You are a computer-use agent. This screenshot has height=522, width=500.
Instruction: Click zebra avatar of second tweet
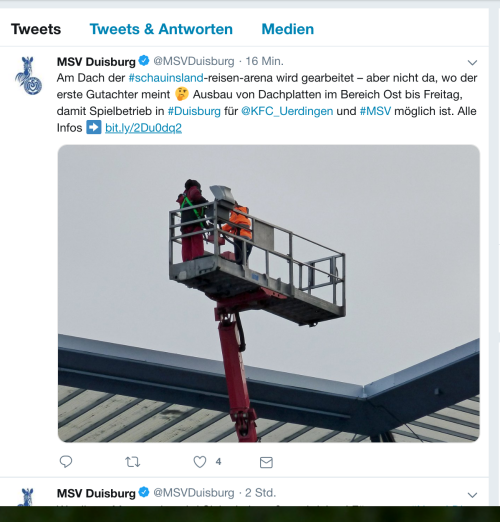pyautogui.click(x=28, y=497)
